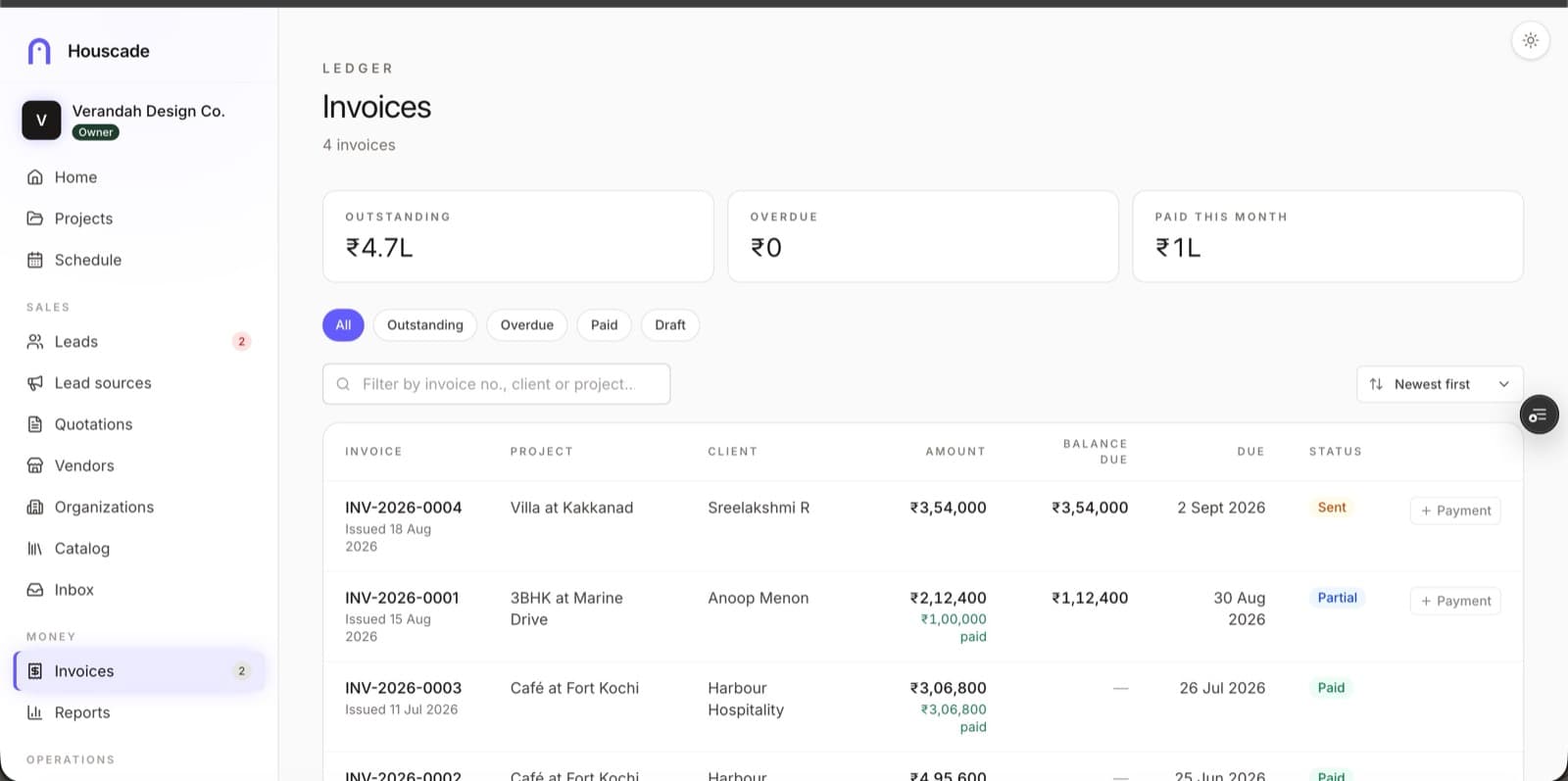
Task: Click the Overdue ₹0 summary card
Action: (923, 236)
